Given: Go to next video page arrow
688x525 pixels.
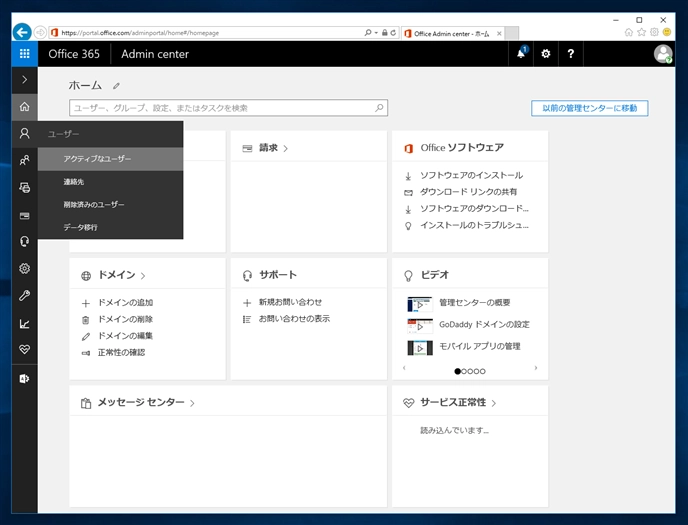Looking at the screenshot, I should 536,368.
